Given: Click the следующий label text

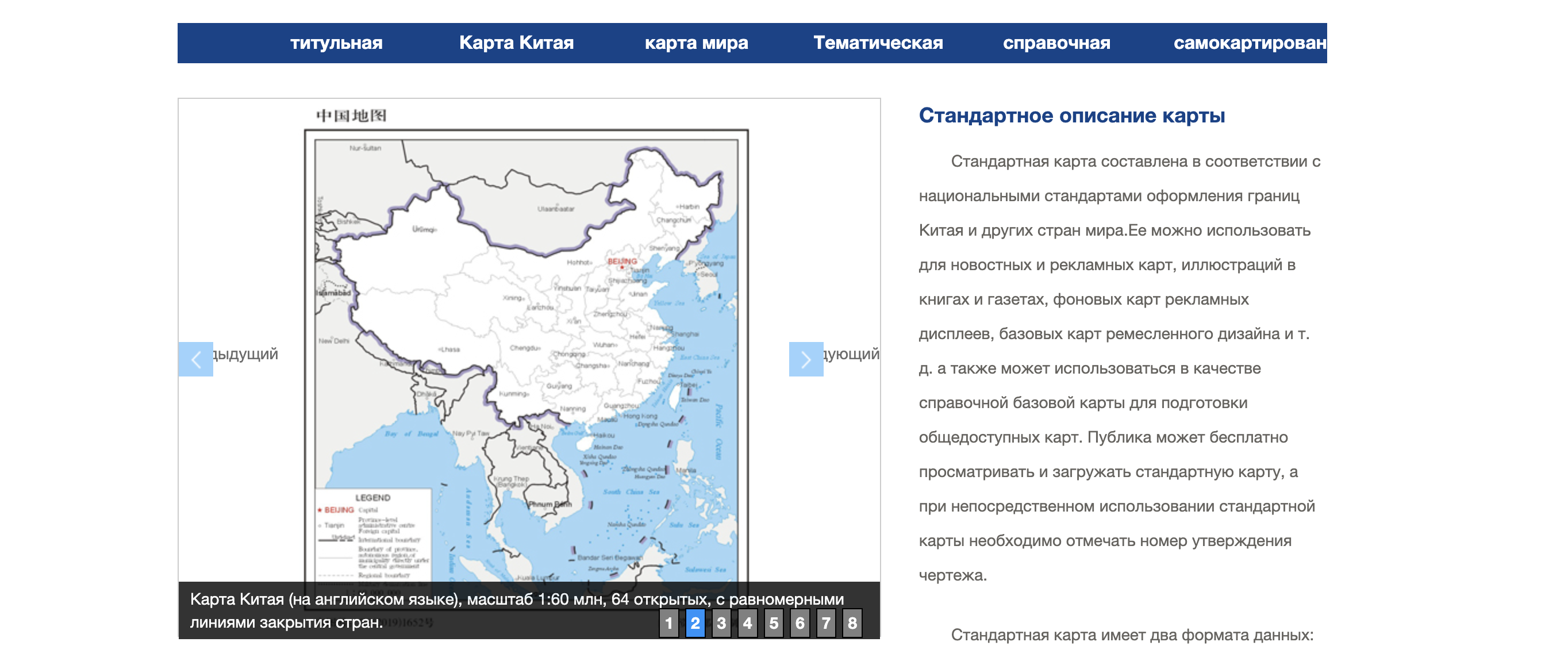Looking at the screenshot, I should pos(851,353).
